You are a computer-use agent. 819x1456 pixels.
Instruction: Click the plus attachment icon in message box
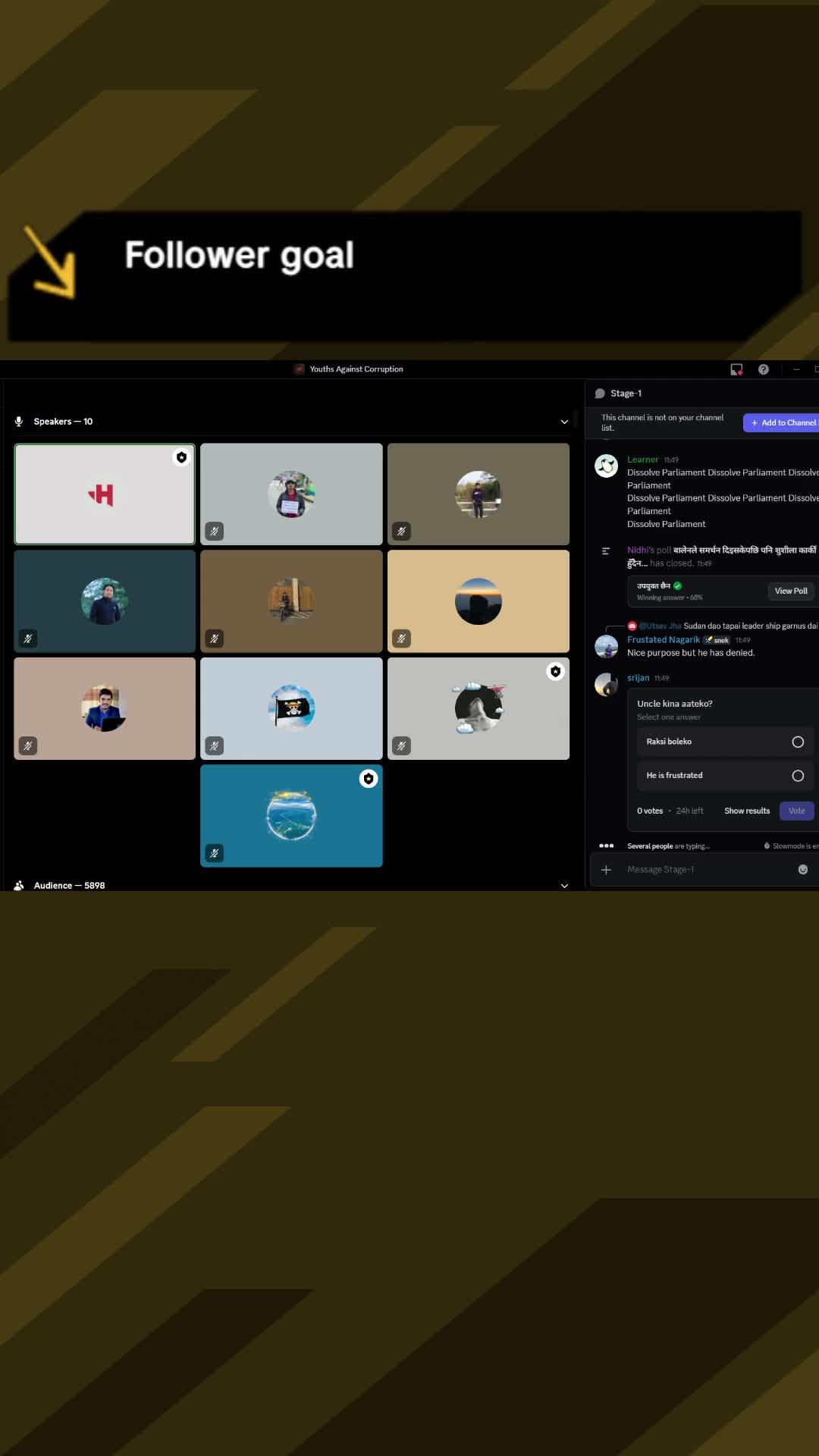606,870
